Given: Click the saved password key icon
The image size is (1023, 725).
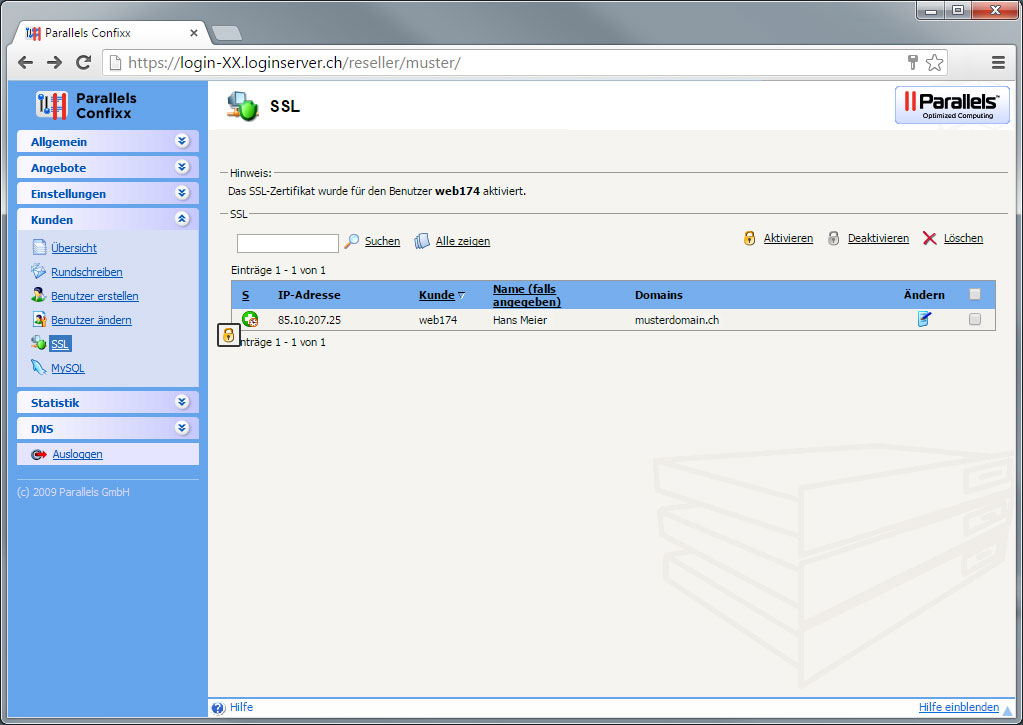Looking at the screenshot, I should (x=913, y=62).
